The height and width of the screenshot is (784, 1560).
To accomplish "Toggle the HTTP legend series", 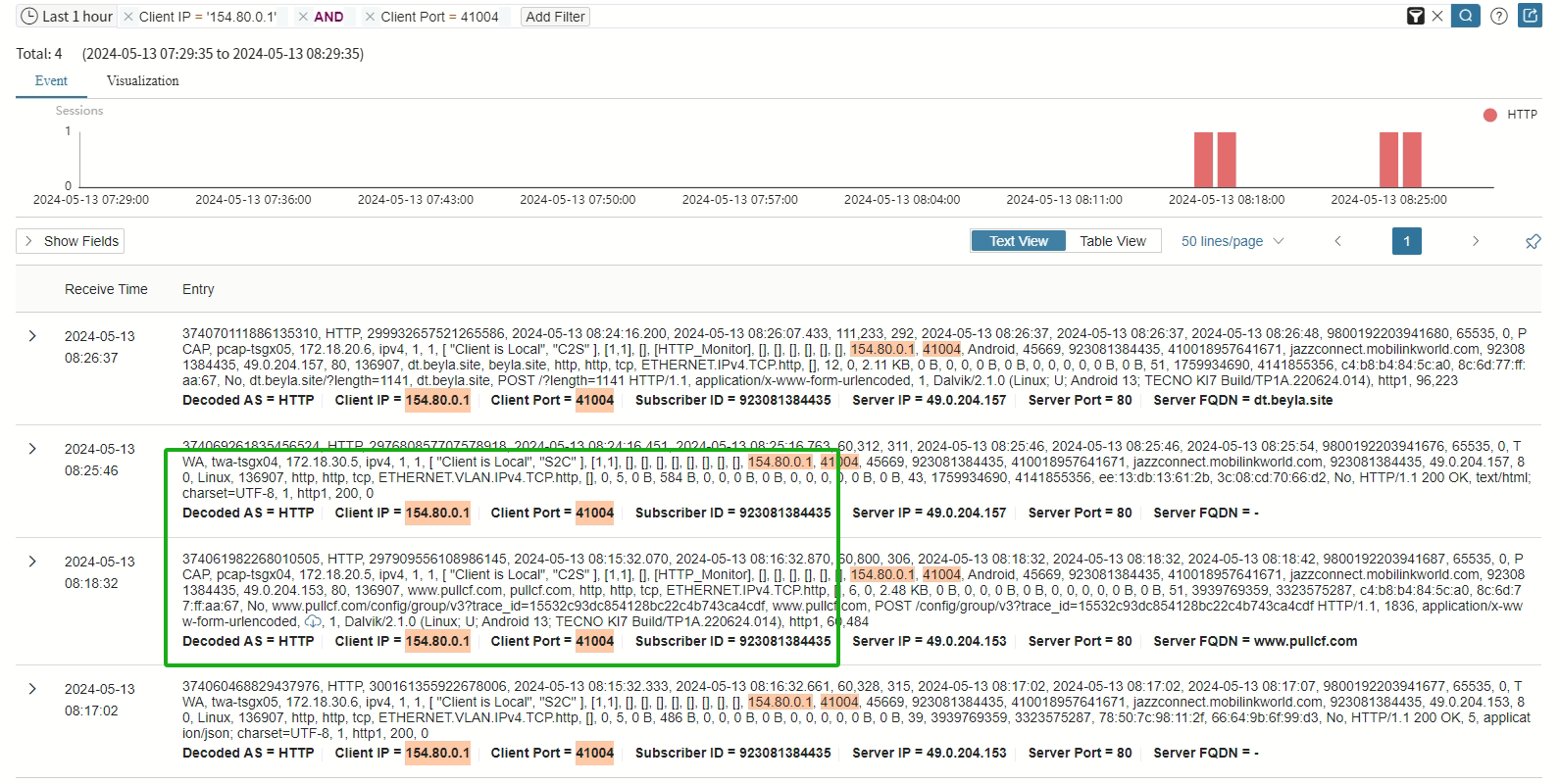I will [x=1510, y=115].
